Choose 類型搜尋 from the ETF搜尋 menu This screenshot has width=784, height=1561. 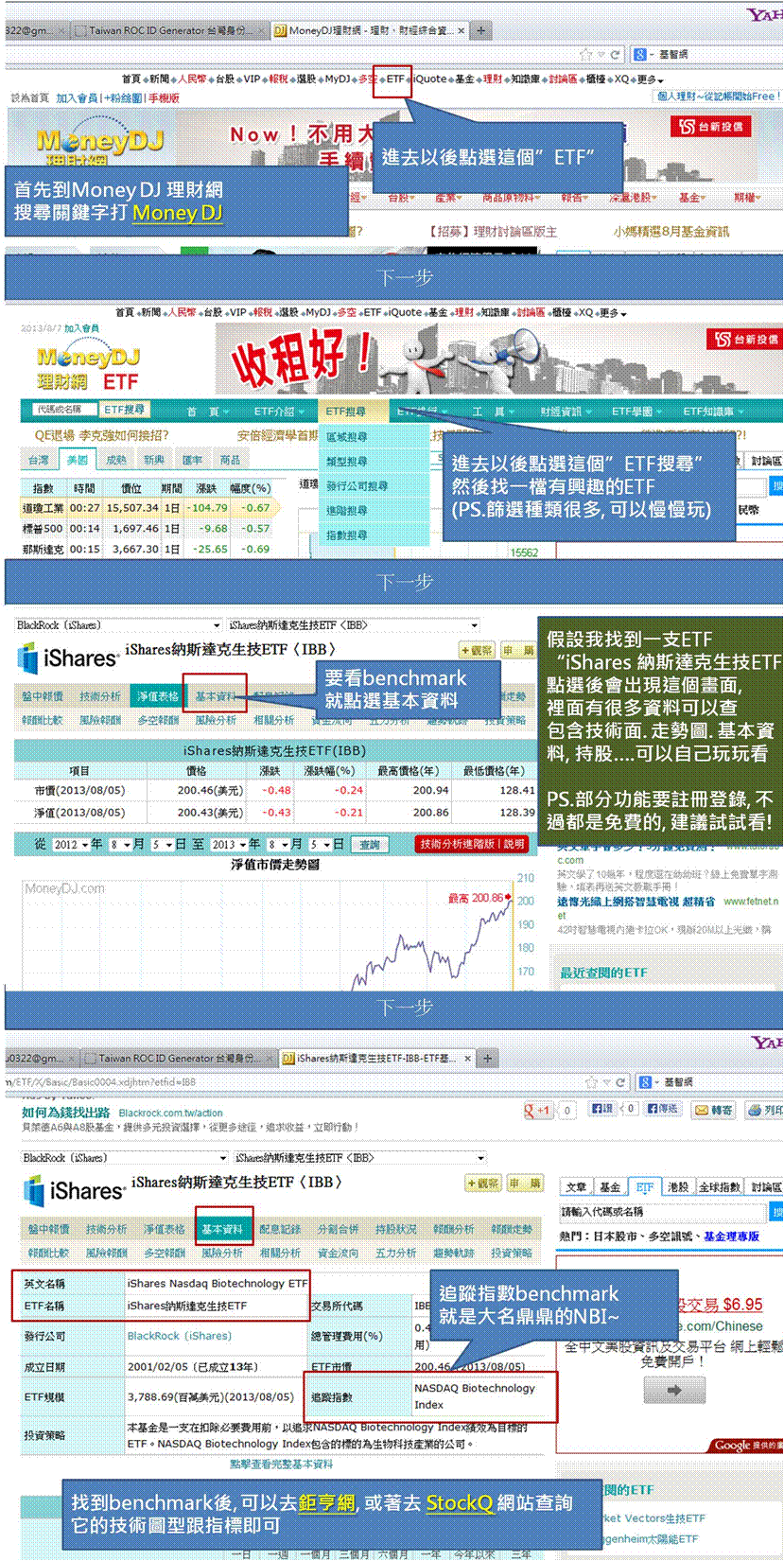click(347, 462)
